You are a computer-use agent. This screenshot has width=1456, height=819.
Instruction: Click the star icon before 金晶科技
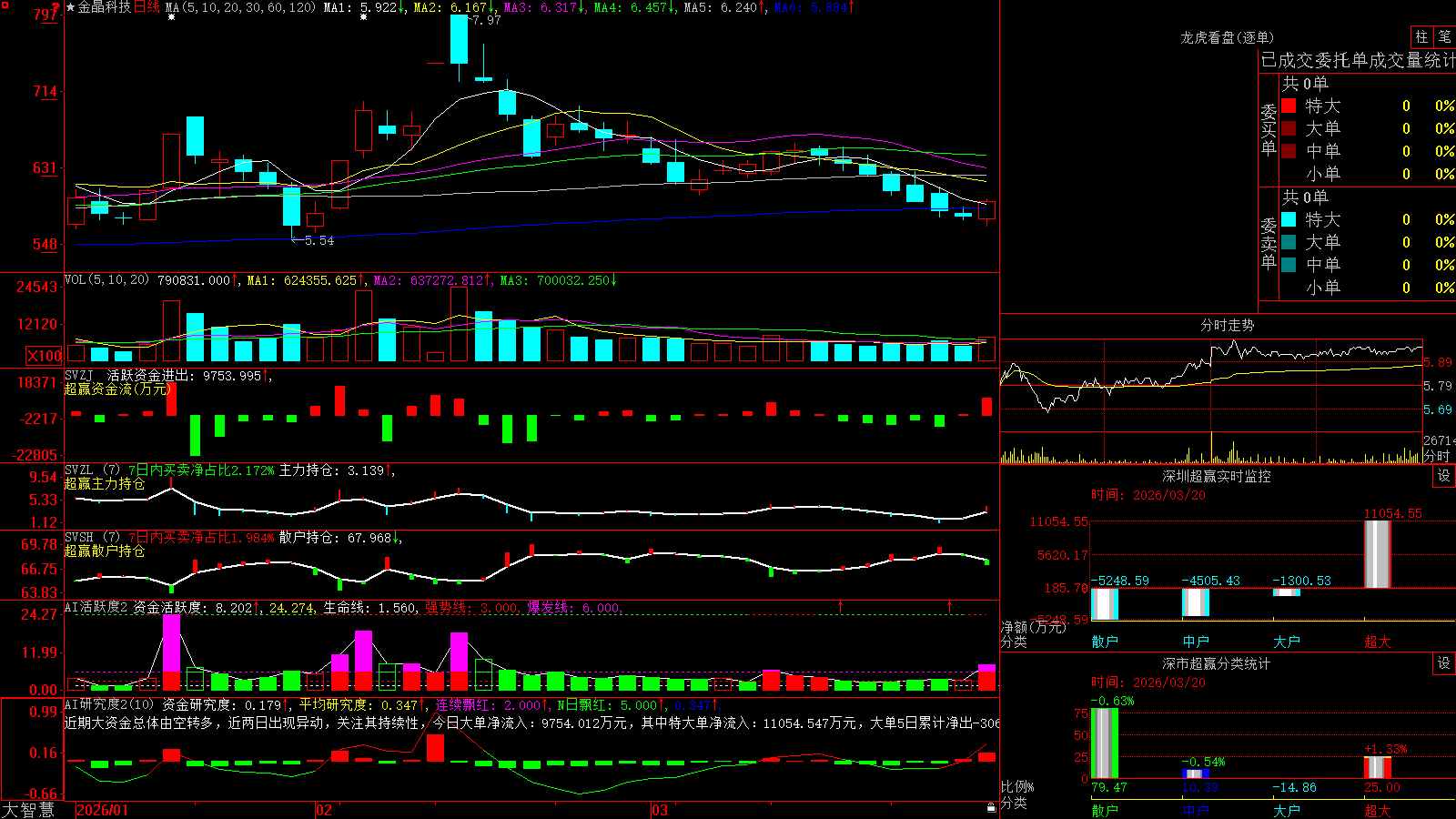pyautogui.click(x=71, y=7)
